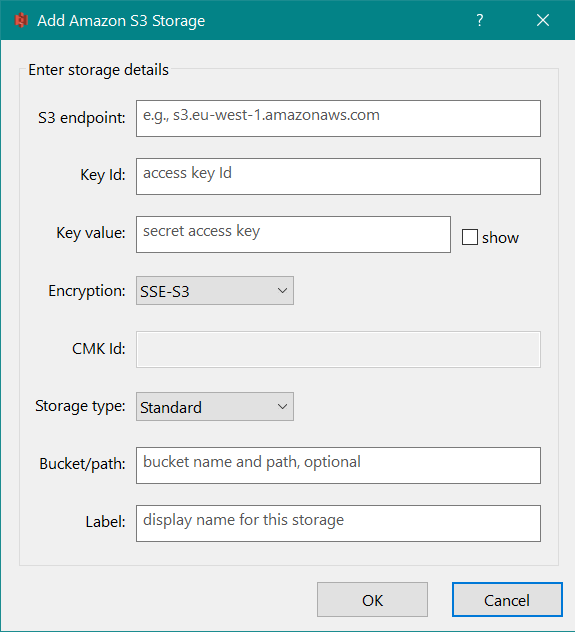Click the "Bucket/path:" label

click(x=82, y=464)
